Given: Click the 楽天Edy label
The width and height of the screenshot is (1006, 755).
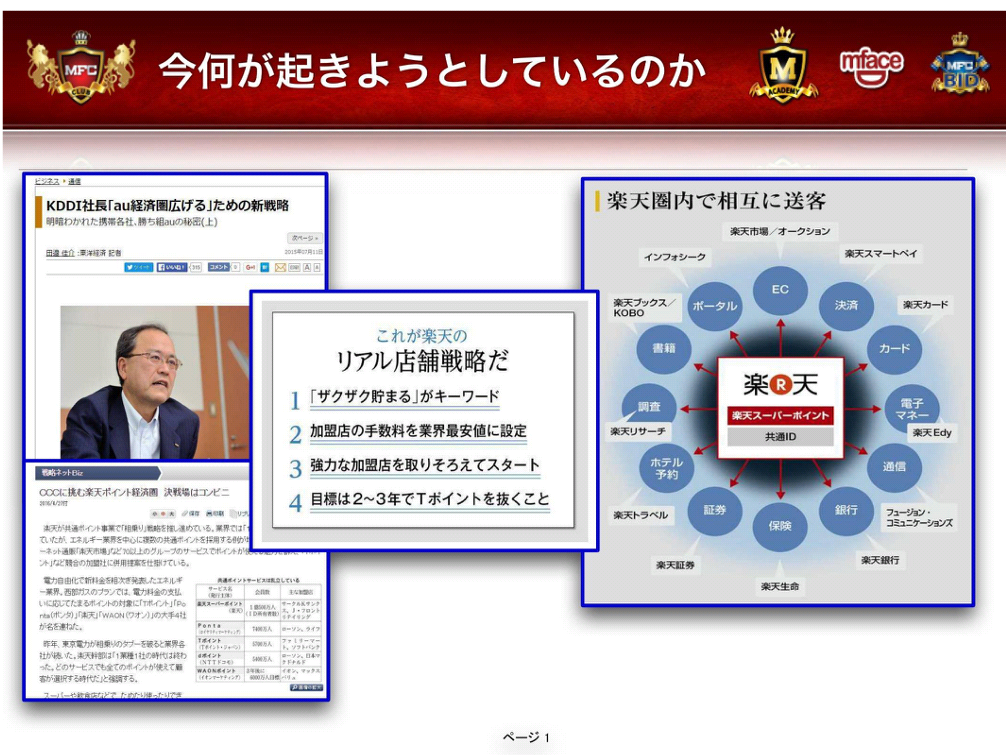Looking at the screenshot, I should click(932, 433).
